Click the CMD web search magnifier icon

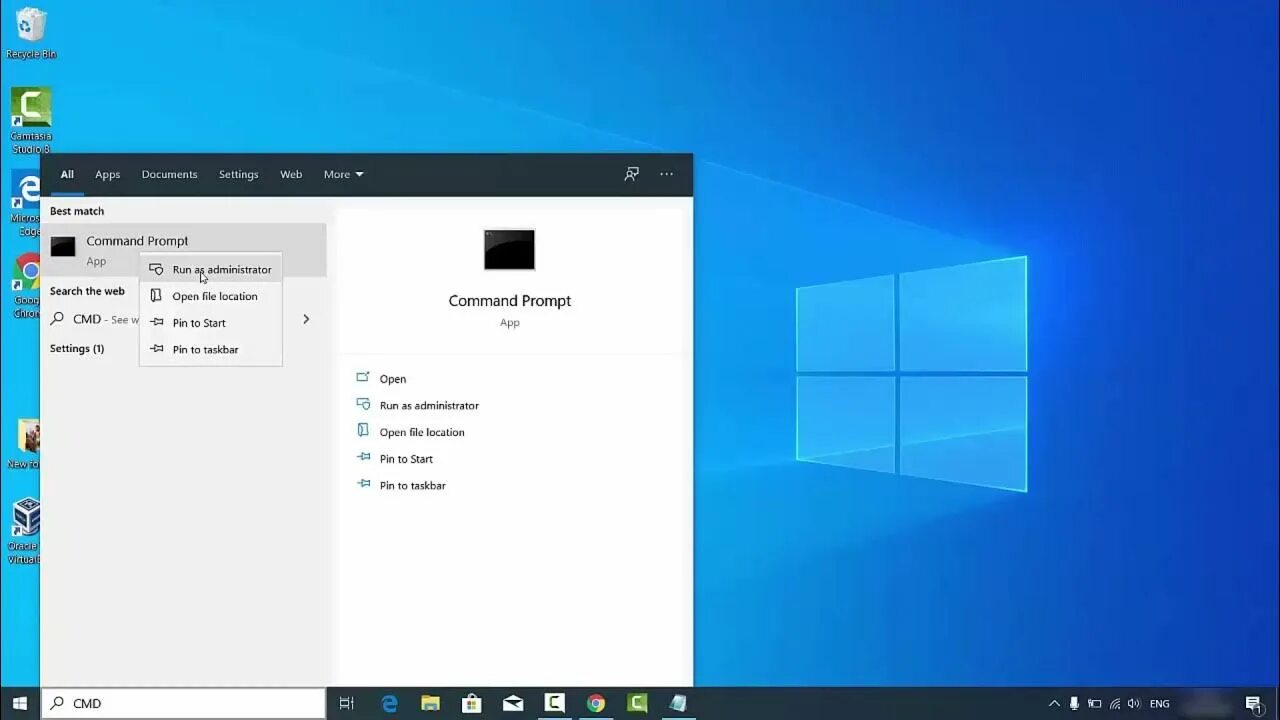tap(58, 319)
